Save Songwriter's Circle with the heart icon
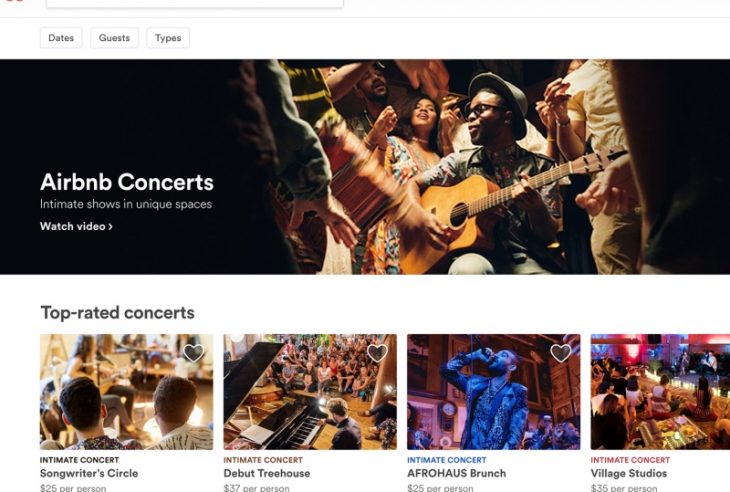 pos(194,353)
